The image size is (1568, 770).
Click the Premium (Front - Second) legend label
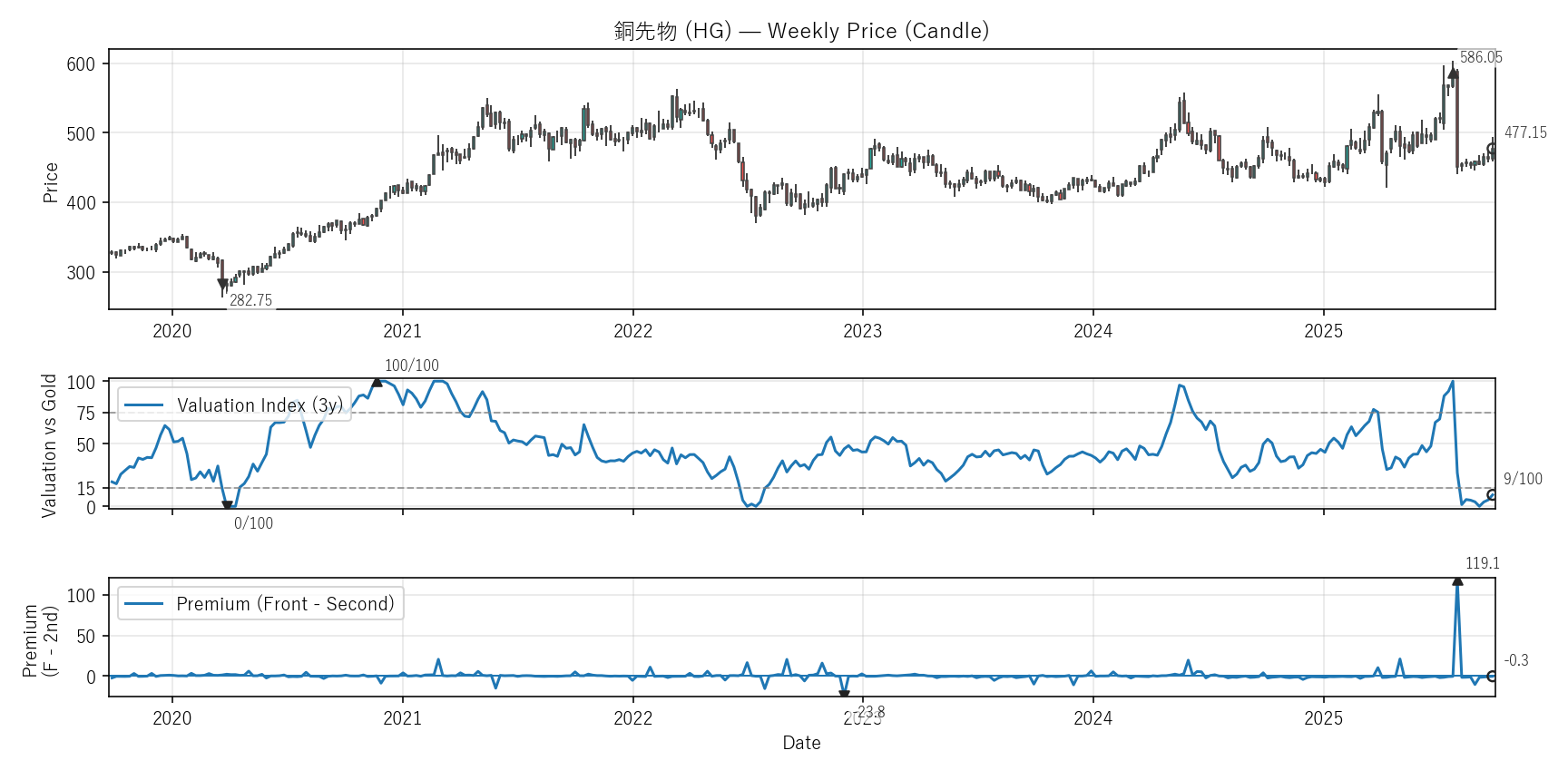click(x=285, y=604)
